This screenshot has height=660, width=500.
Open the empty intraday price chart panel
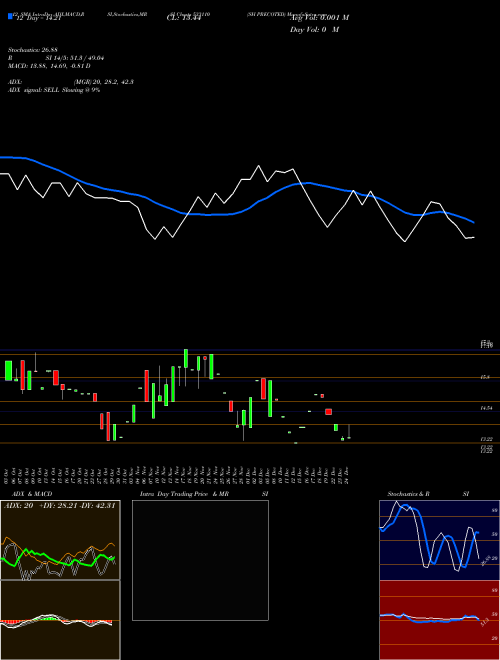tap(200, 560)
